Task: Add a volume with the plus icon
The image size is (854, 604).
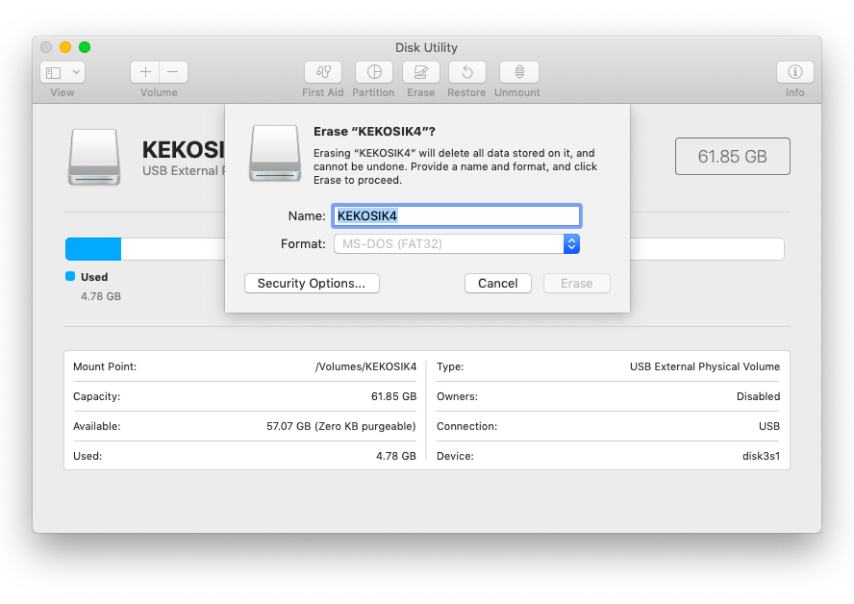Action: click(x=145, y=72)
